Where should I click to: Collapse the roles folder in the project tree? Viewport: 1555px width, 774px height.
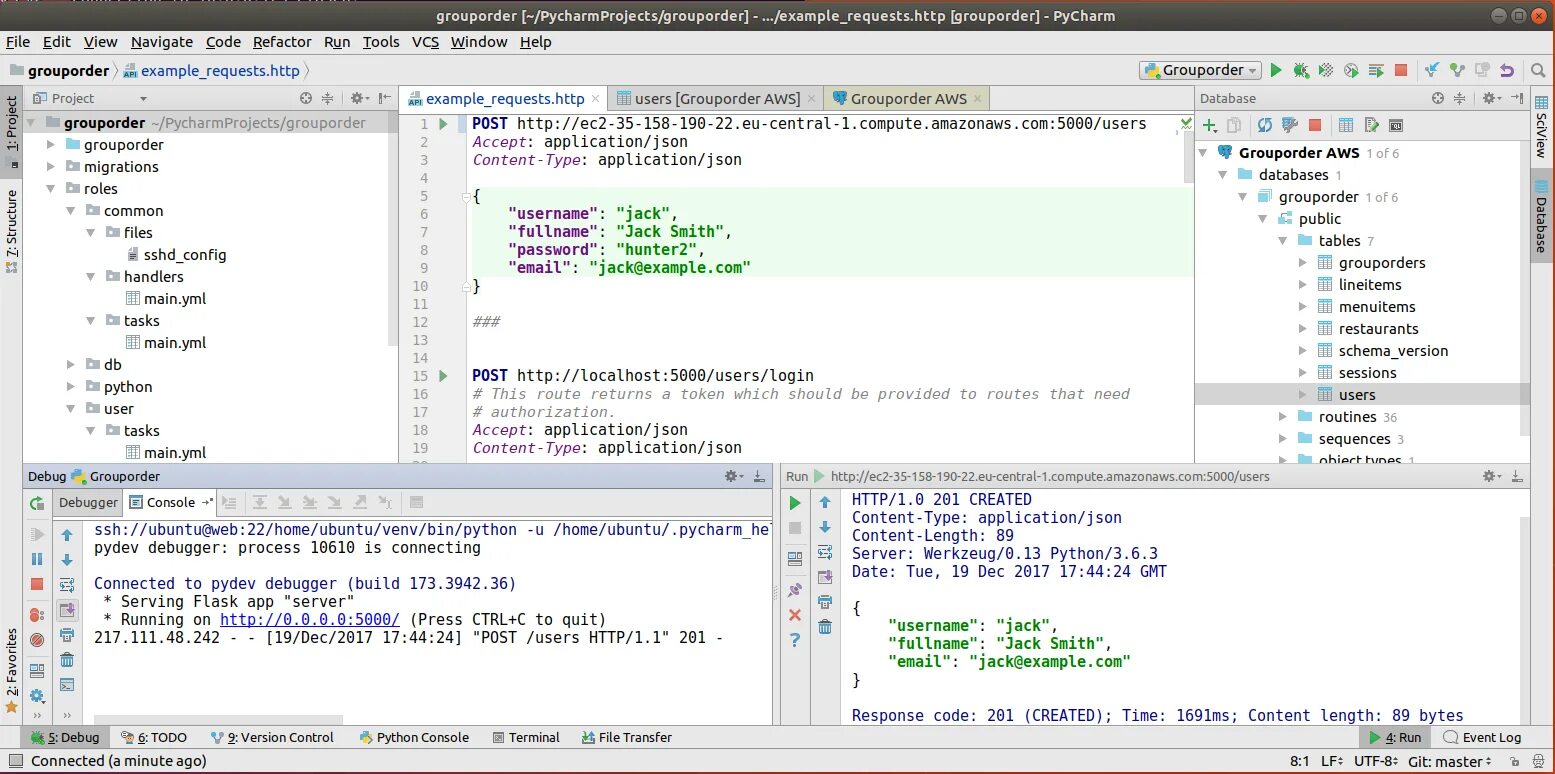coord(51,189)
